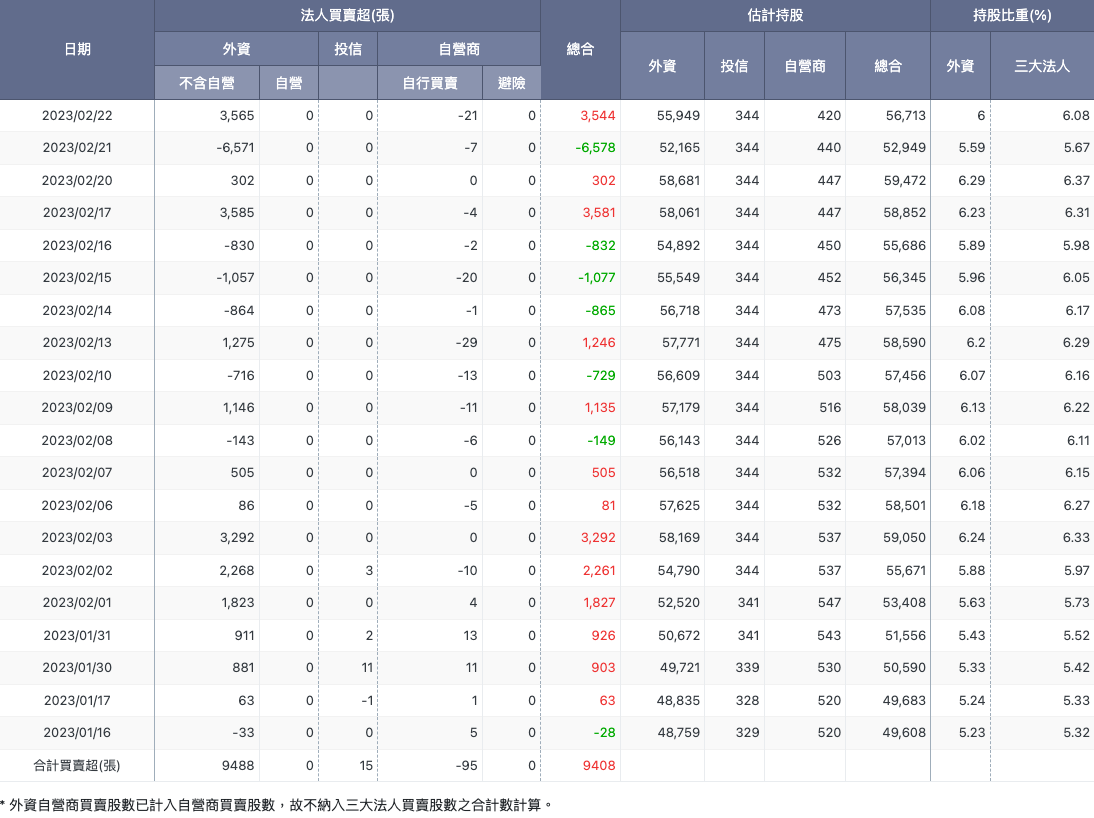Click the green total value -6,578
1094x818 pixels.
click(595, 148)
